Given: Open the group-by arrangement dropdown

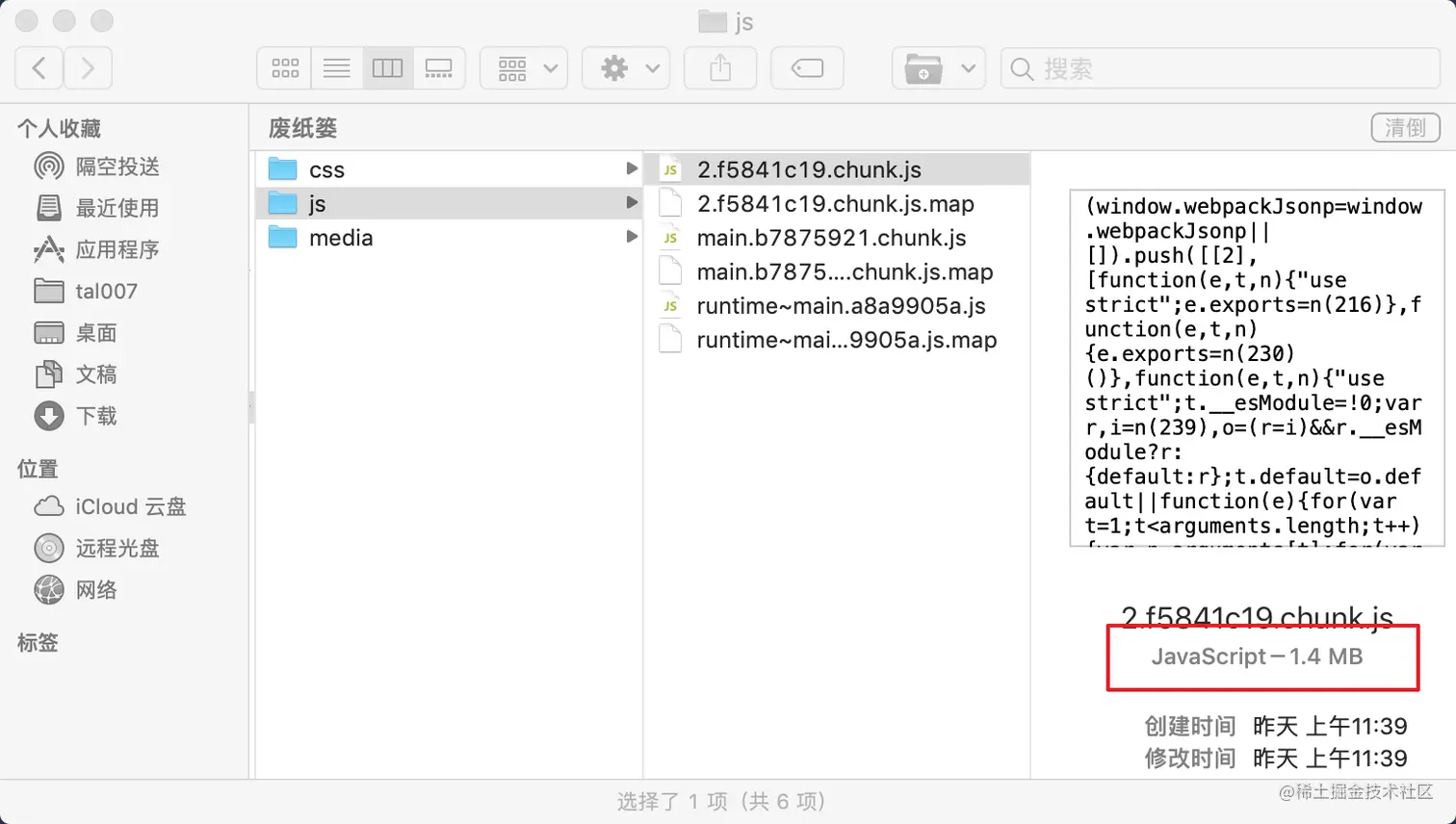Looking at the screenshot, I should 524,68.
